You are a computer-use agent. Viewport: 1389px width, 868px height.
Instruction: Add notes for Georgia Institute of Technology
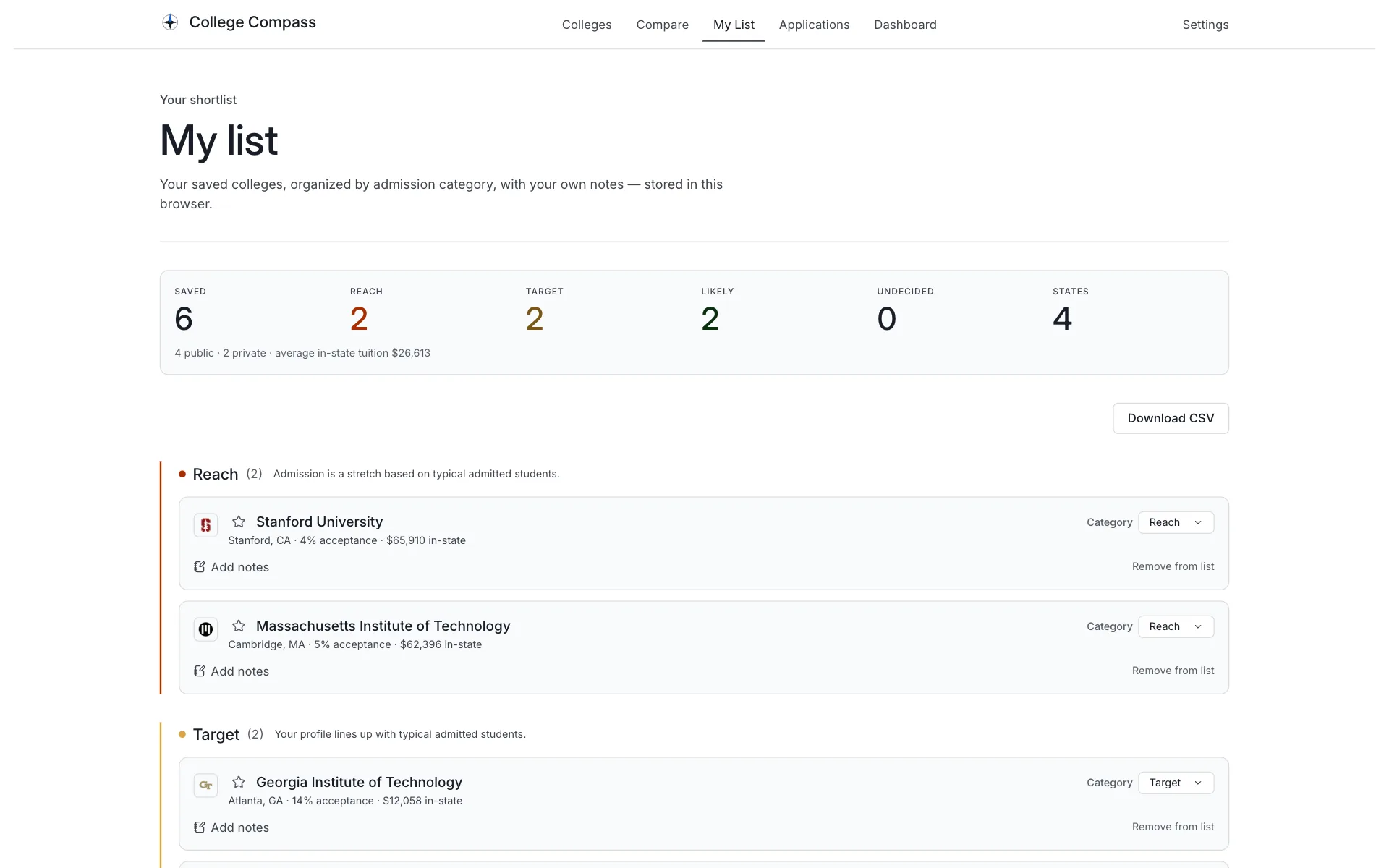coord(231,827)
